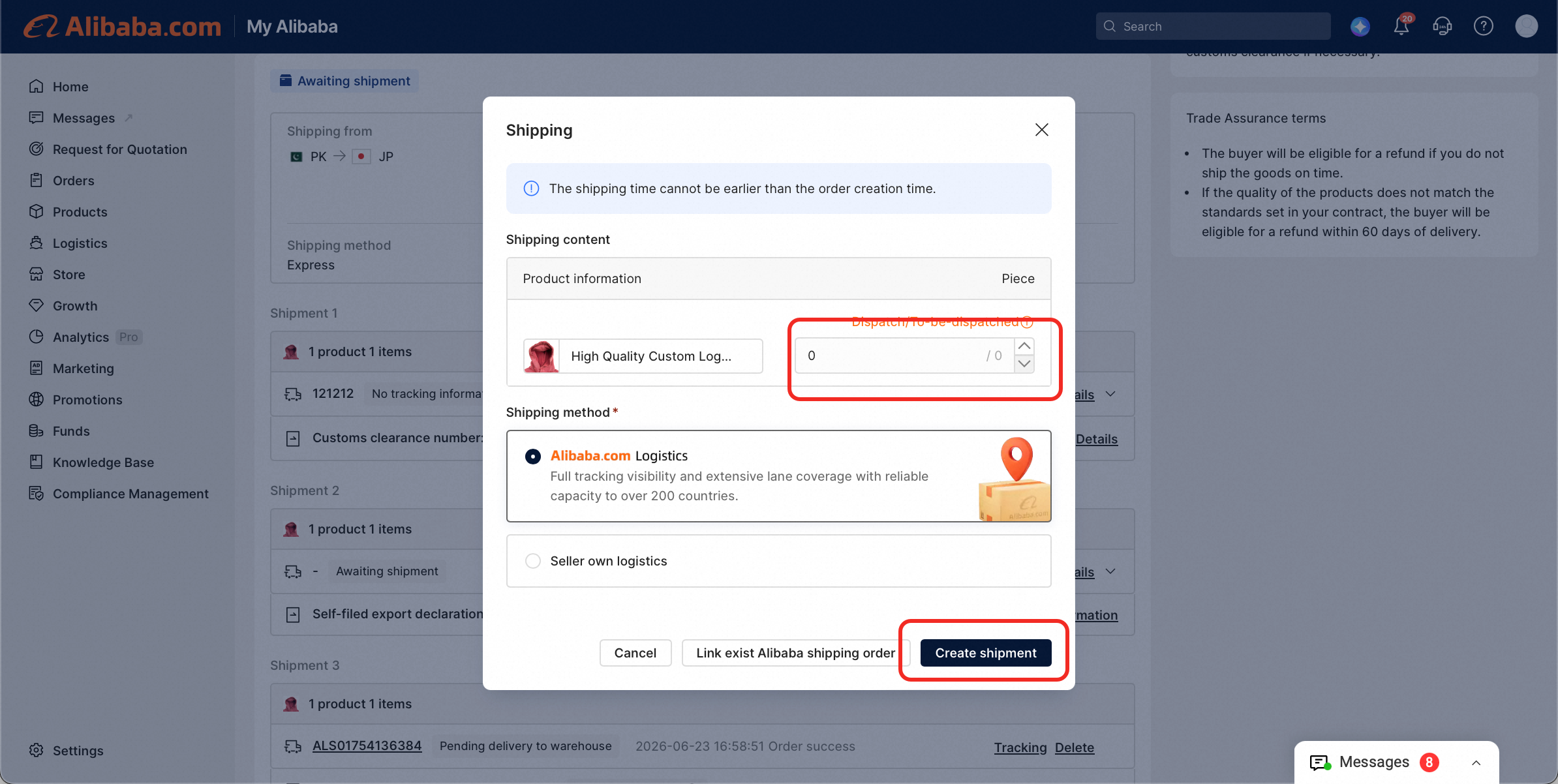Click Shipment 2 product thumbnail icon

click(291, 530)
